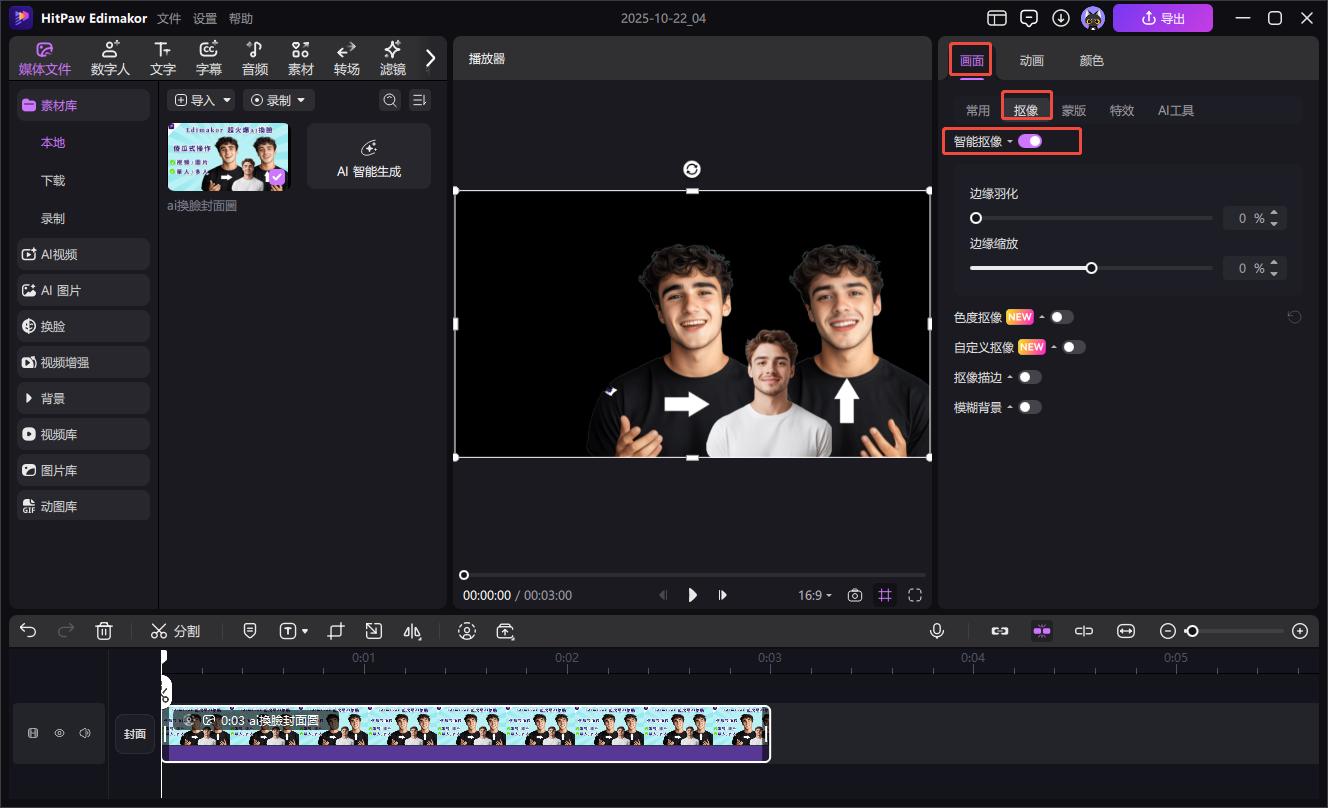This screenshot has height=808, width=1328.
Task: Switch to the 动画 tab
Action: coord(1031,60)
